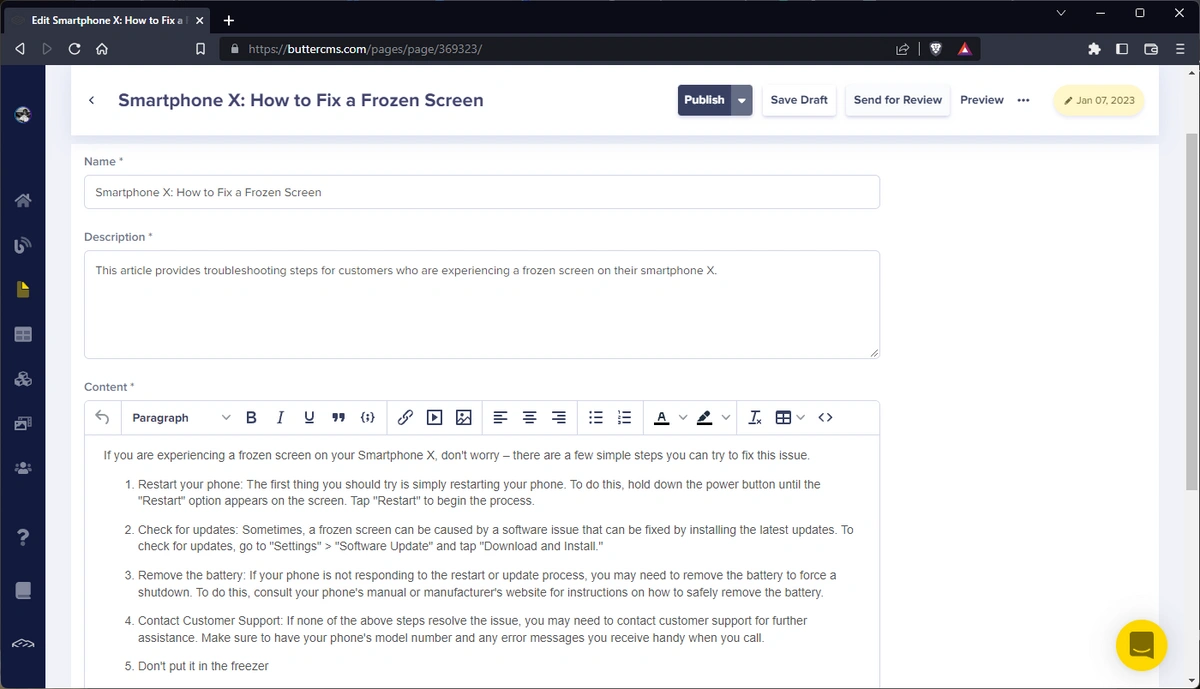Align text left
Screen dimensions: 1200x689
pyautogui.click(x=501, y=418)
